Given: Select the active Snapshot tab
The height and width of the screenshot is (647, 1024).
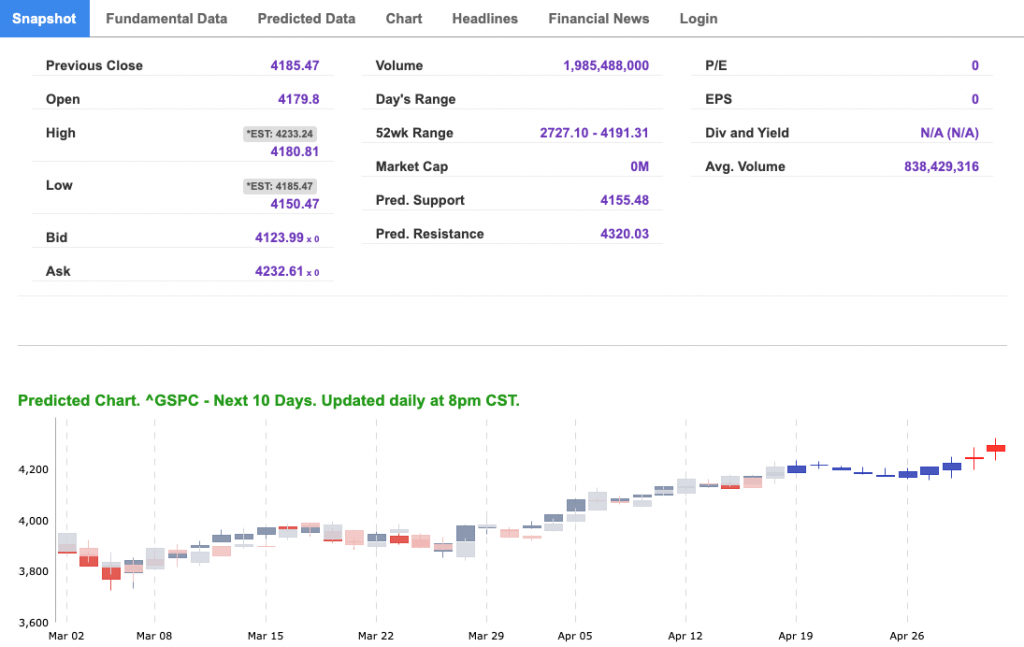Looking at the screenshot, I should click(x=45, y=19).
